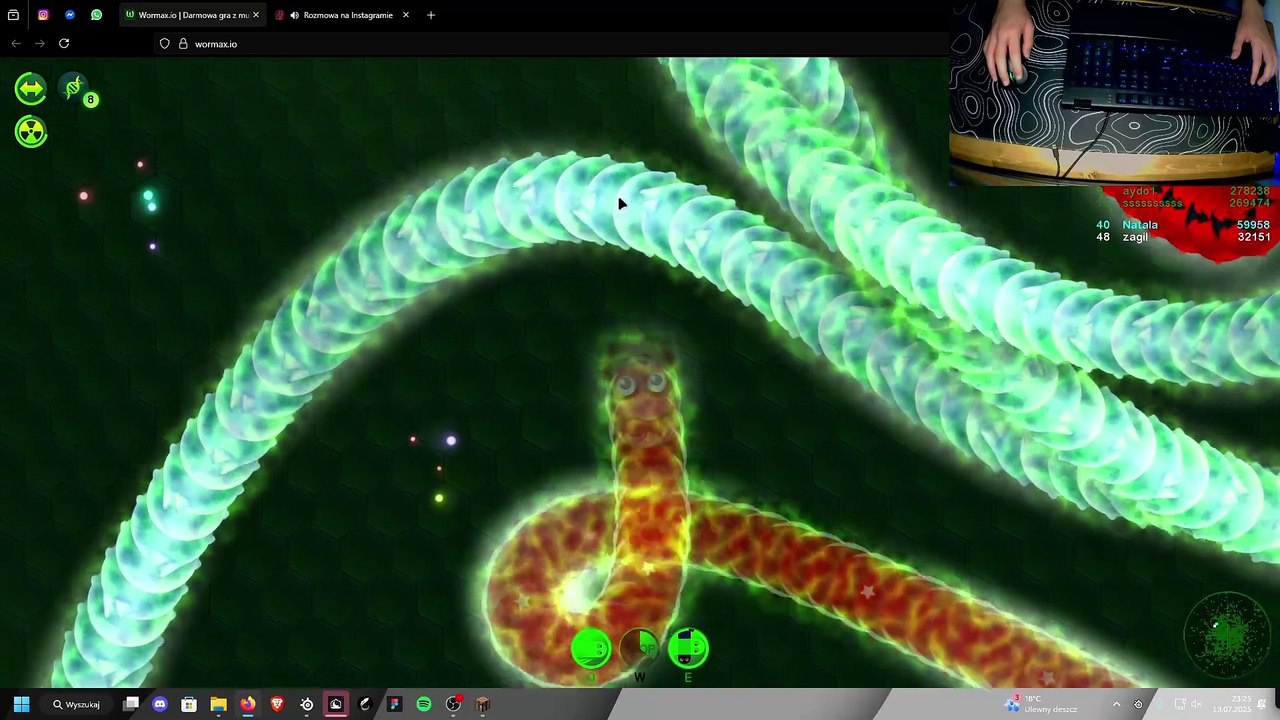This screenshot has height=720, width=1280.
Task: Open the notification bell in the tray
Action: (1262, 704)
